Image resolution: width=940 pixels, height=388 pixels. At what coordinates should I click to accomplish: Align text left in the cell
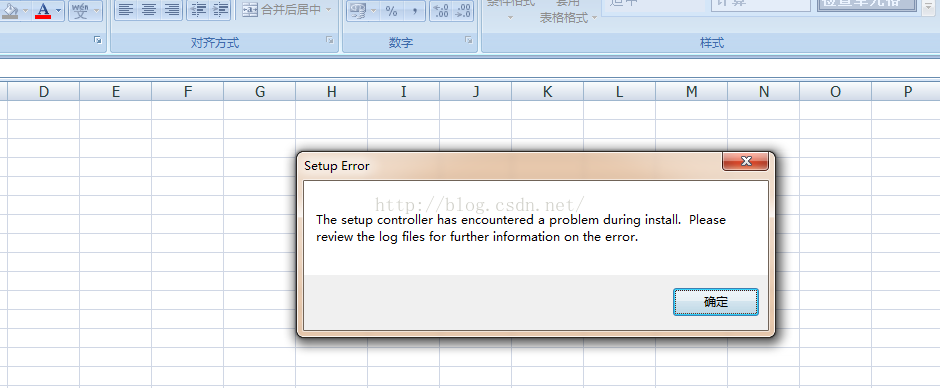pos(125,10)
